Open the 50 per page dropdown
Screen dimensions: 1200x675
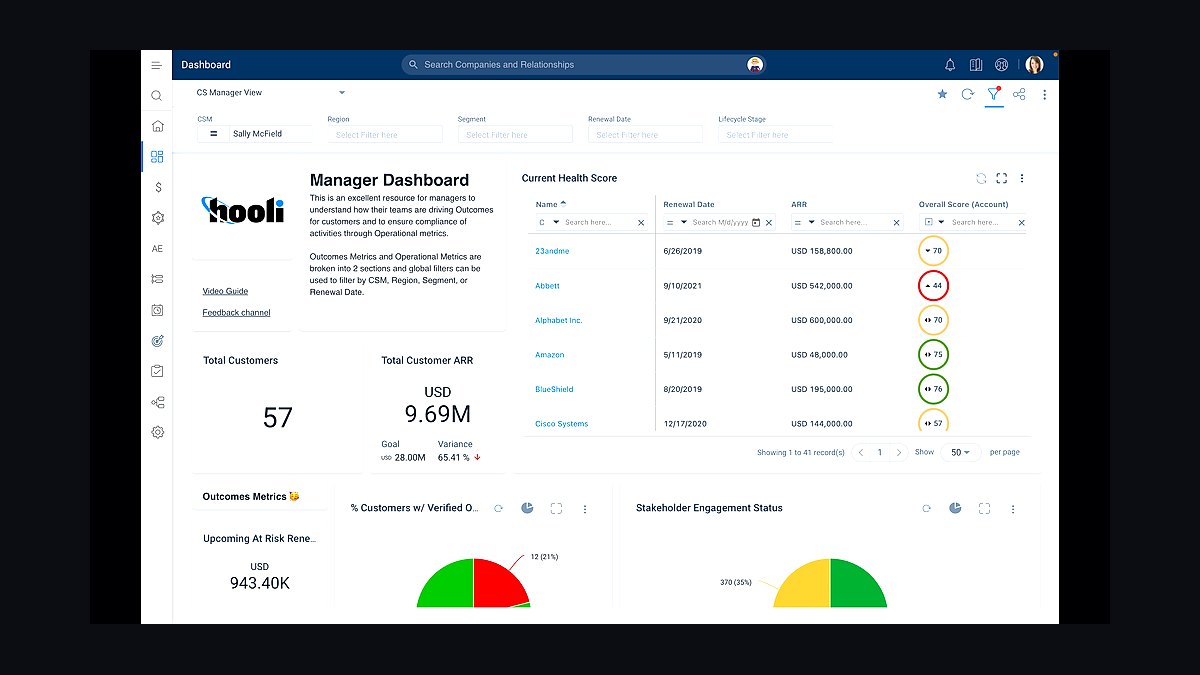(960, 452)
